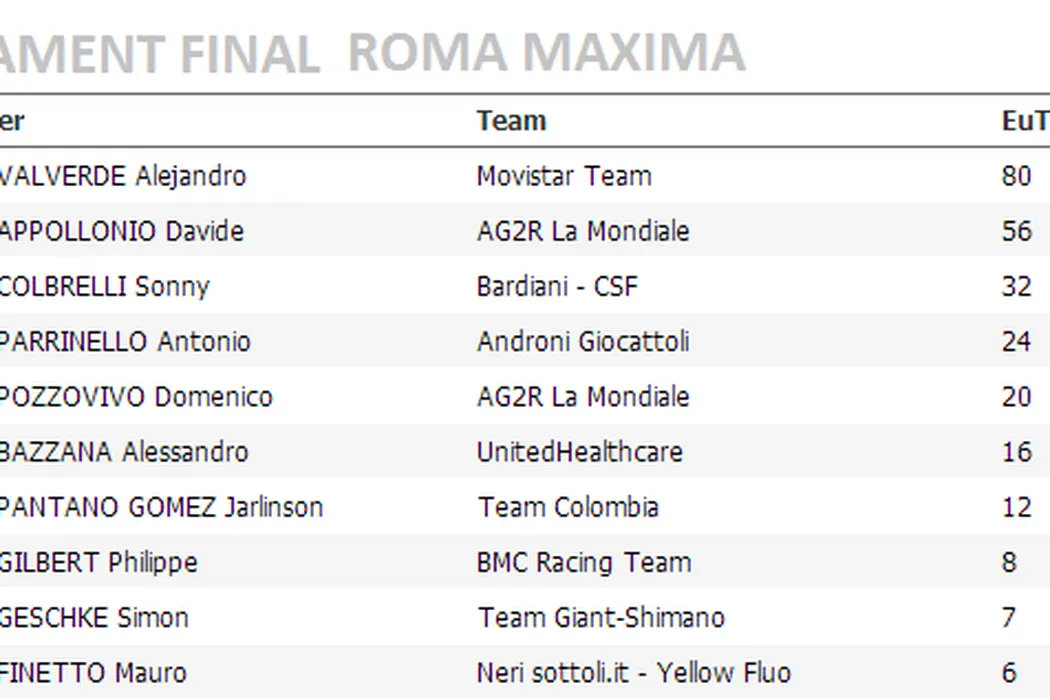Click COLBRELLI Sonny rider name

104,286
